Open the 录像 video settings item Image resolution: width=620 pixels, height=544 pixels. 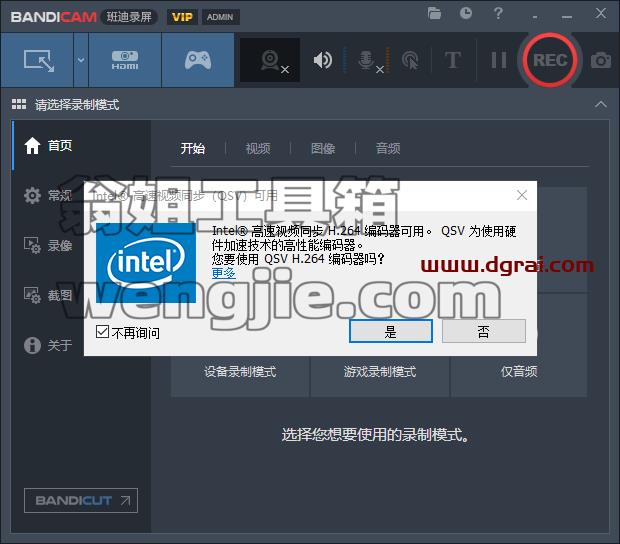pyautogui.click(x=48, y=246)
